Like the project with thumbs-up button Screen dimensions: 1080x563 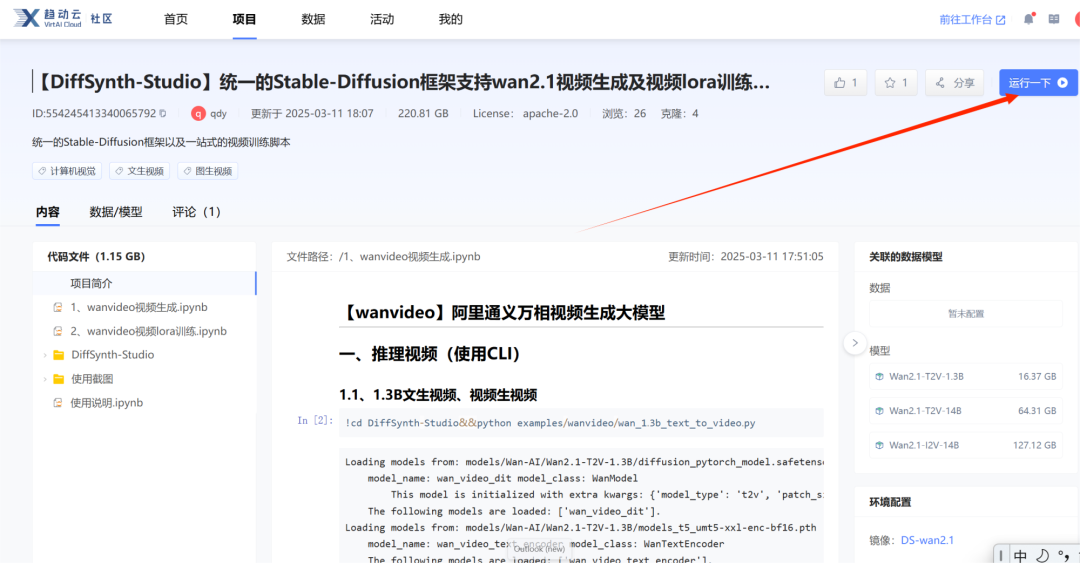coord(845,83)
